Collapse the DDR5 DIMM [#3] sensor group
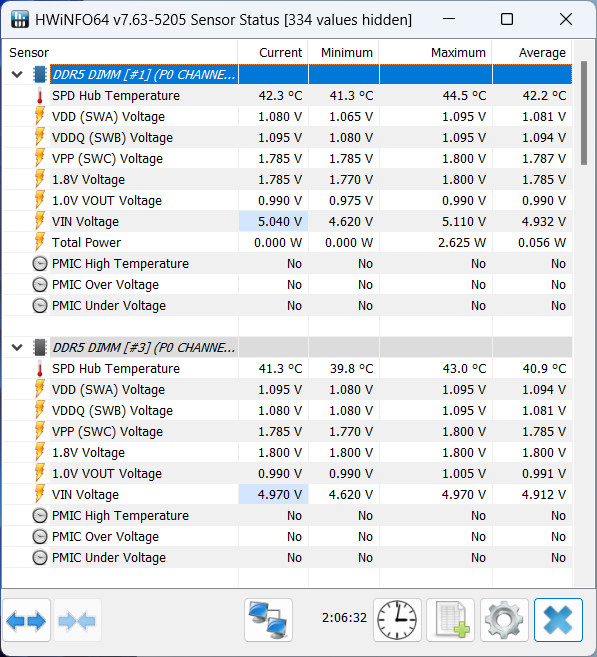Screen dimensions: 597x657 click(x=17, y=347)
